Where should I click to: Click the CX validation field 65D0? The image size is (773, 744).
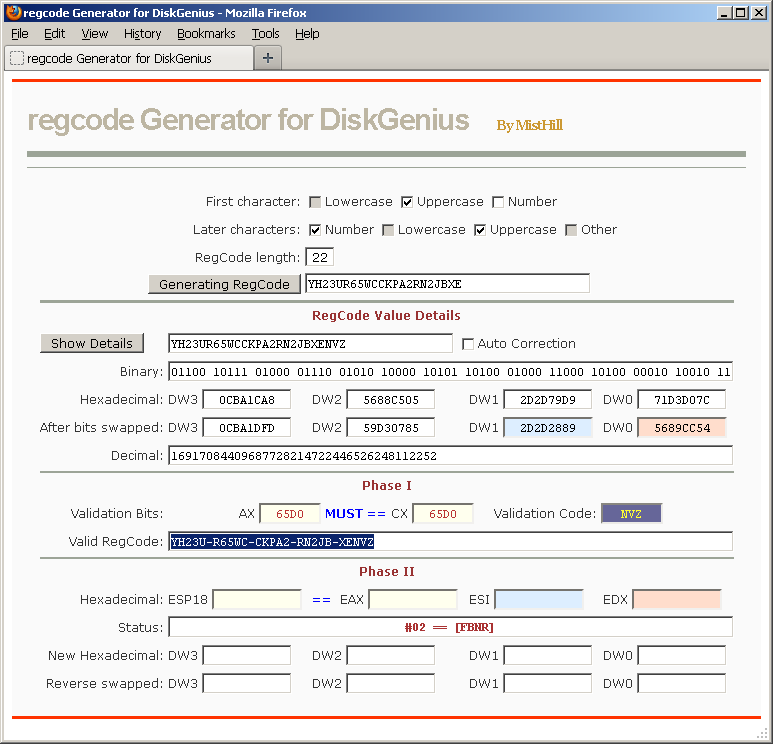(443, 514)
